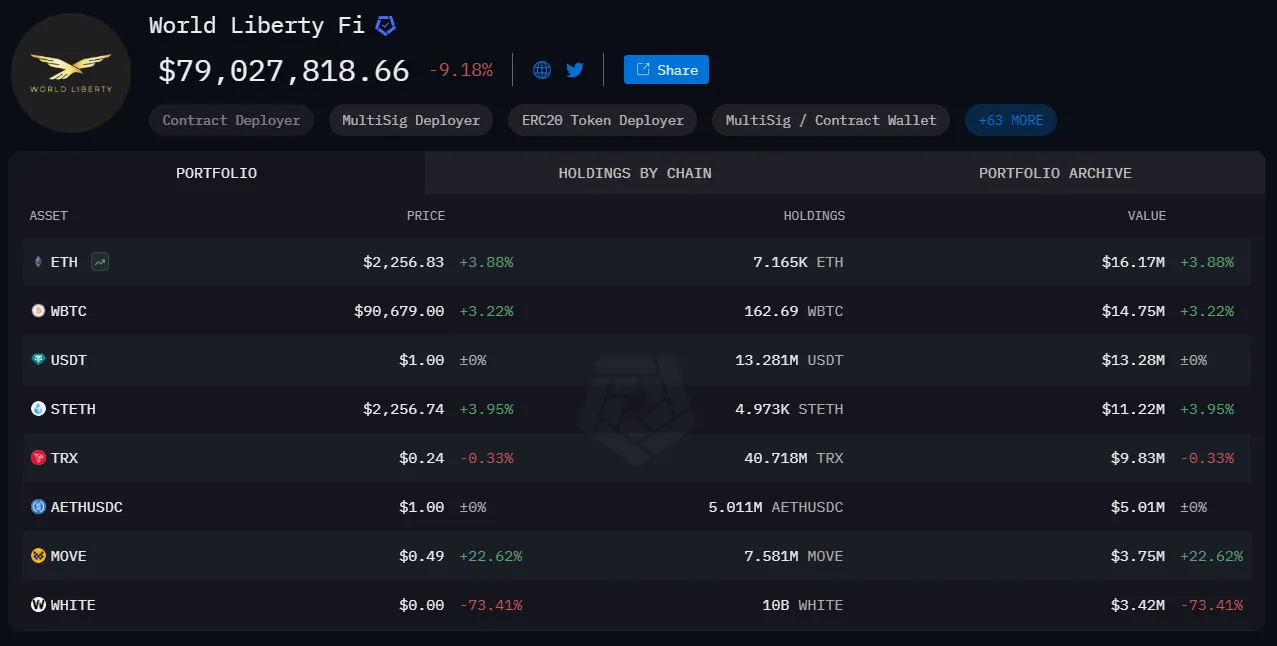Click the Contract Deployer tag
This screenshot has width=1277, height=646.
coord(231,120)
